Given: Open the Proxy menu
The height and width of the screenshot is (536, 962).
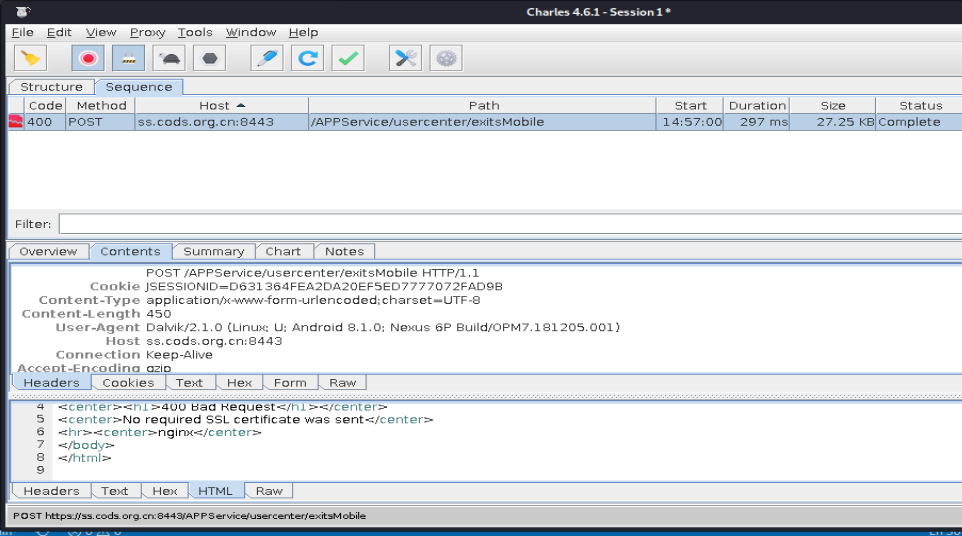Looking at the screenshot, I should [x=147, y=33].
